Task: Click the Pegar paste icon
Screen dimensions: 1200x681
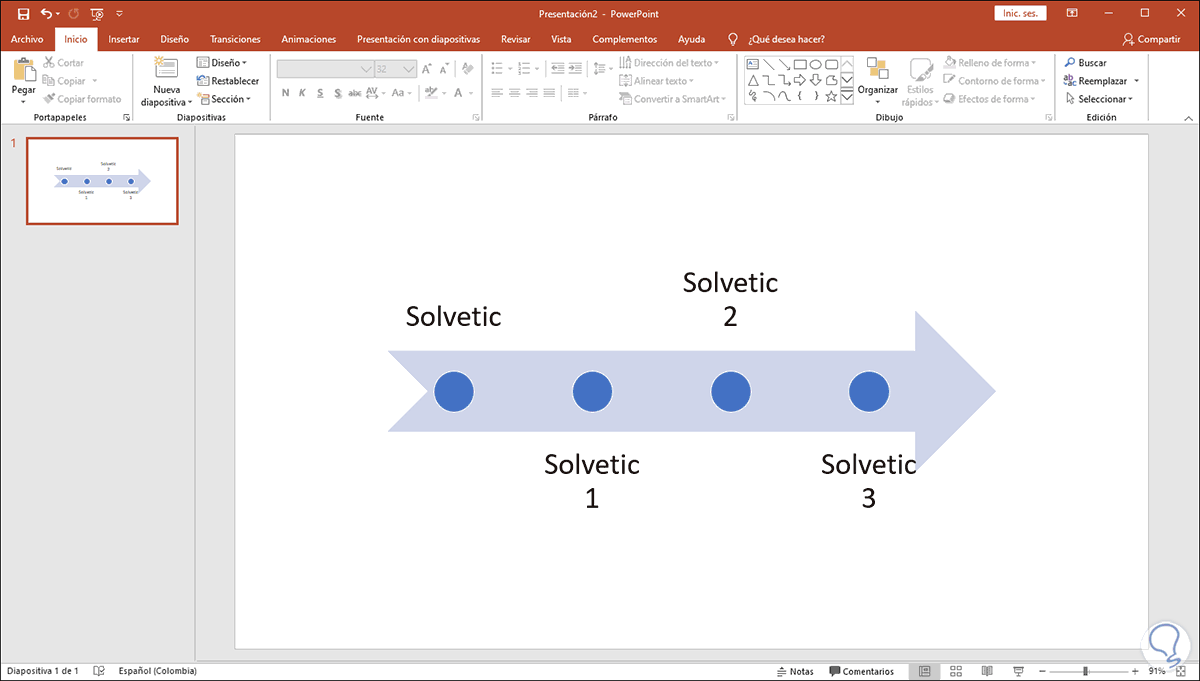Action: coord(23,69)
